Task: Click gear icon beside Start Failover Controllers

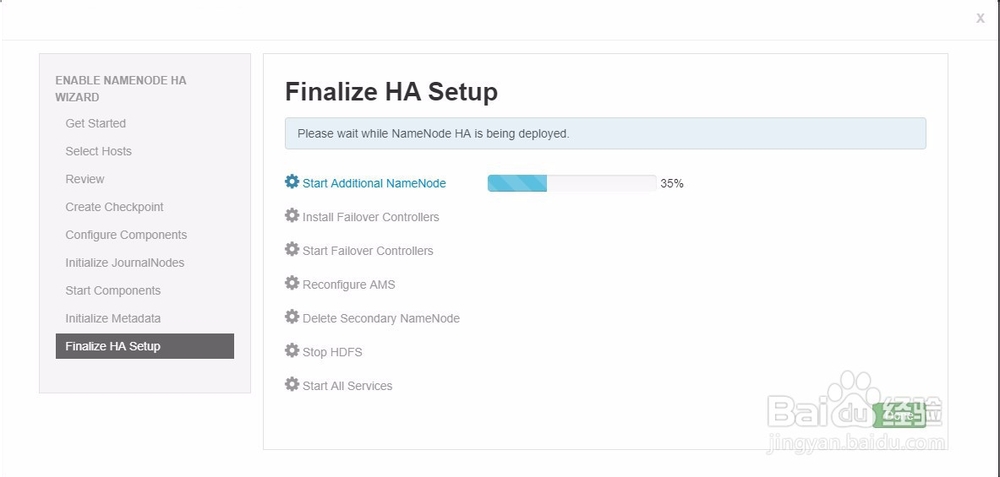Action: coord(292,249)
